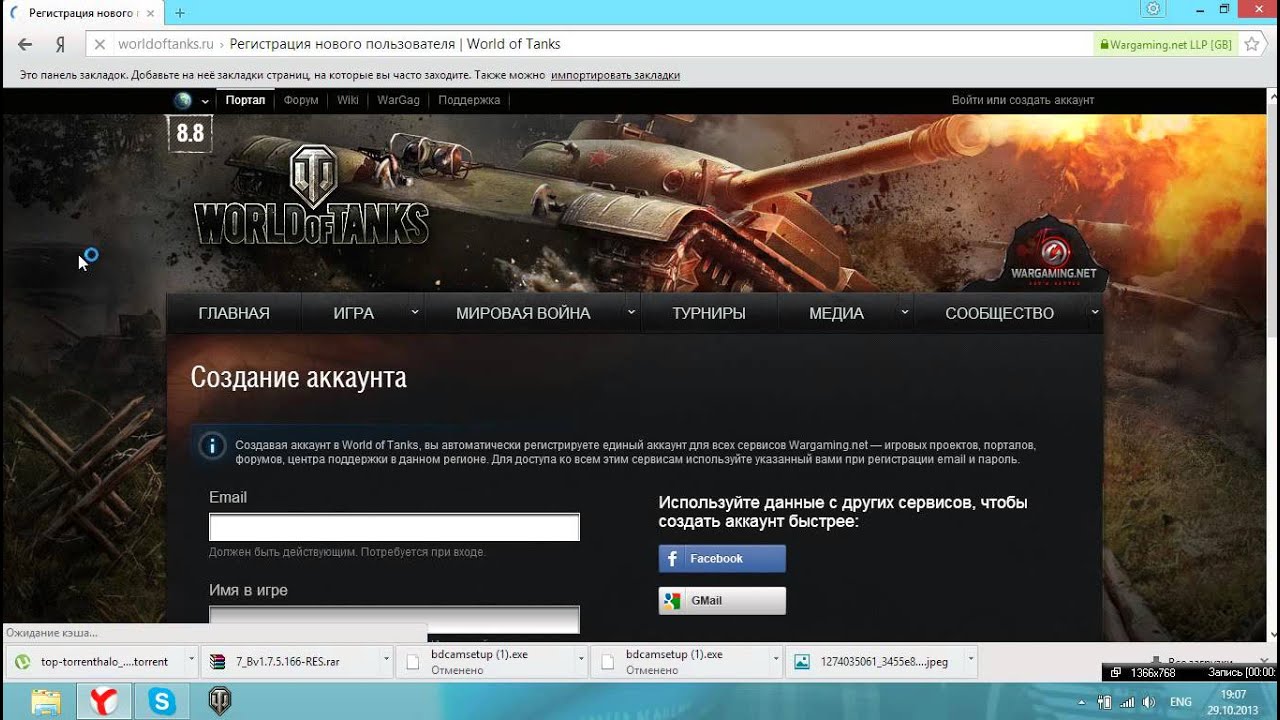
Task: Click the Yandex 'Я' home button
Action: tap(60, 44)
